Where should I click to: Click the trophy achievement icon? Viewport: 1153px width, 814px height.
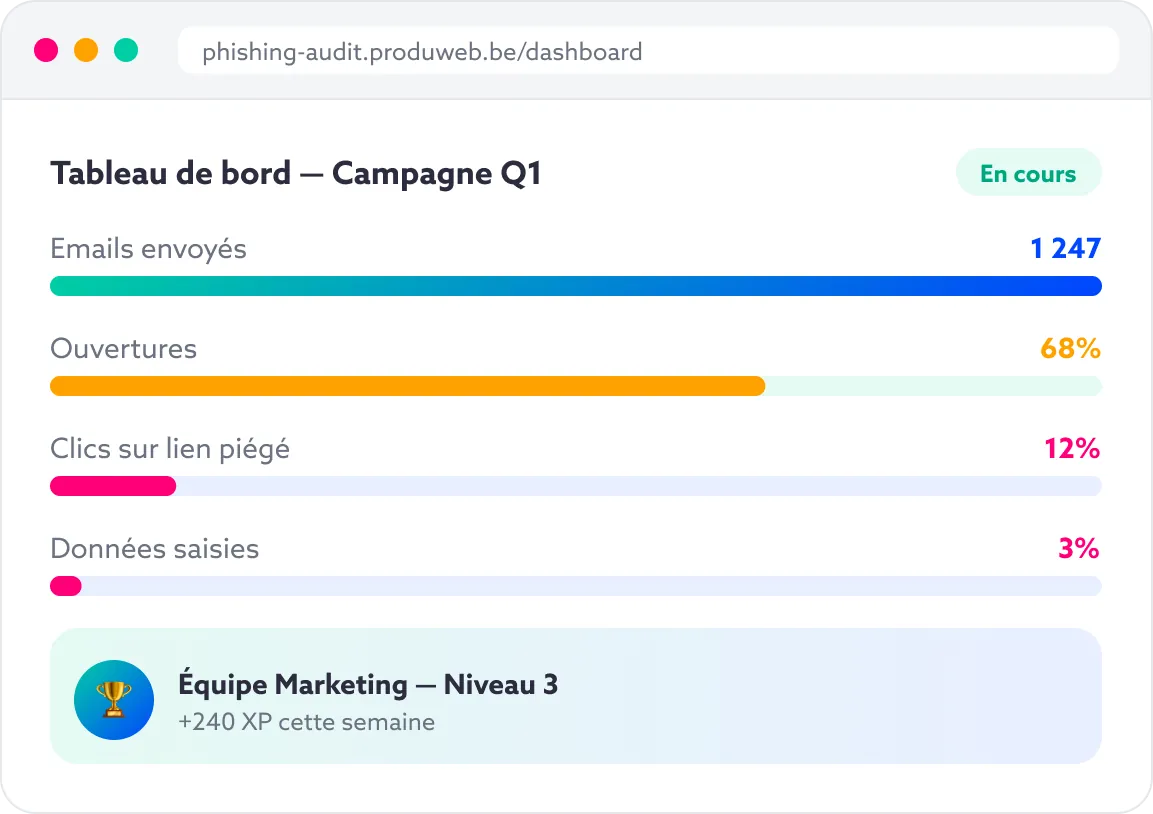click(113, 700)
